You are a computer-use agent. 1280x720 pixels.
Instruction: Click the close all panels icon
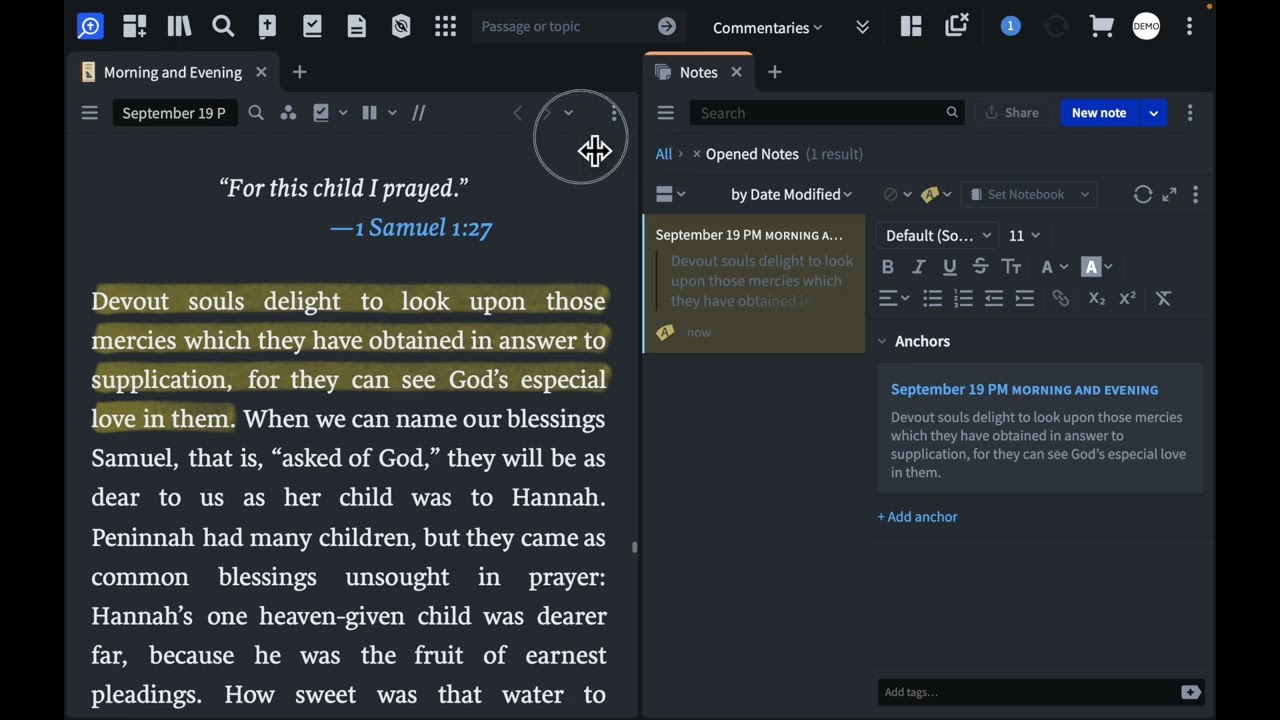pyautogui.click(x=957, y=26)
